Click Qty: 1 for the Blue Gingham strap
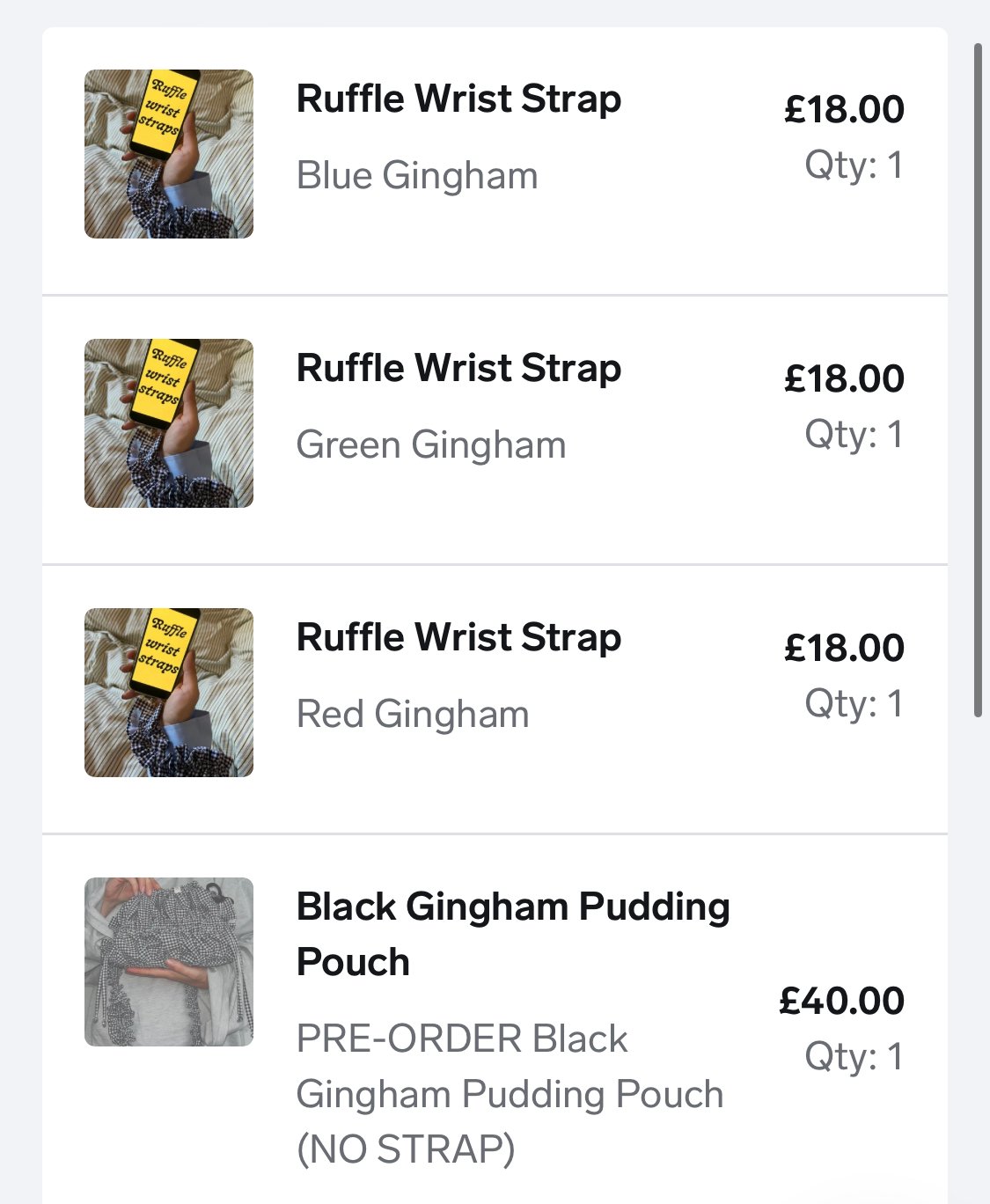The image size is (990, 1204). (x=854, y=165)
